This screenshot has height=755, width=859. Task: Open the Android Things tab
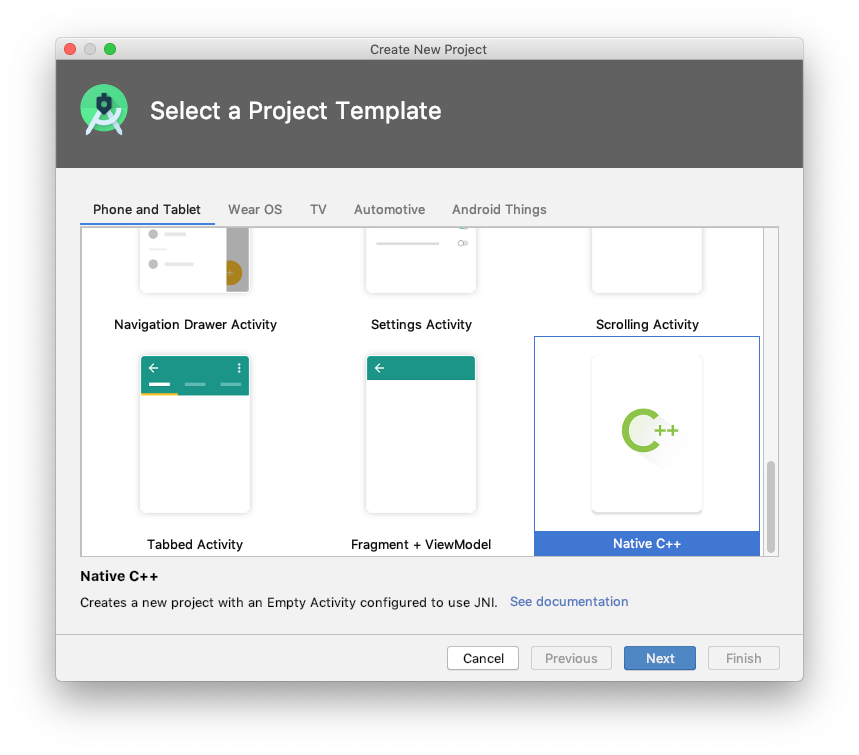499,210
